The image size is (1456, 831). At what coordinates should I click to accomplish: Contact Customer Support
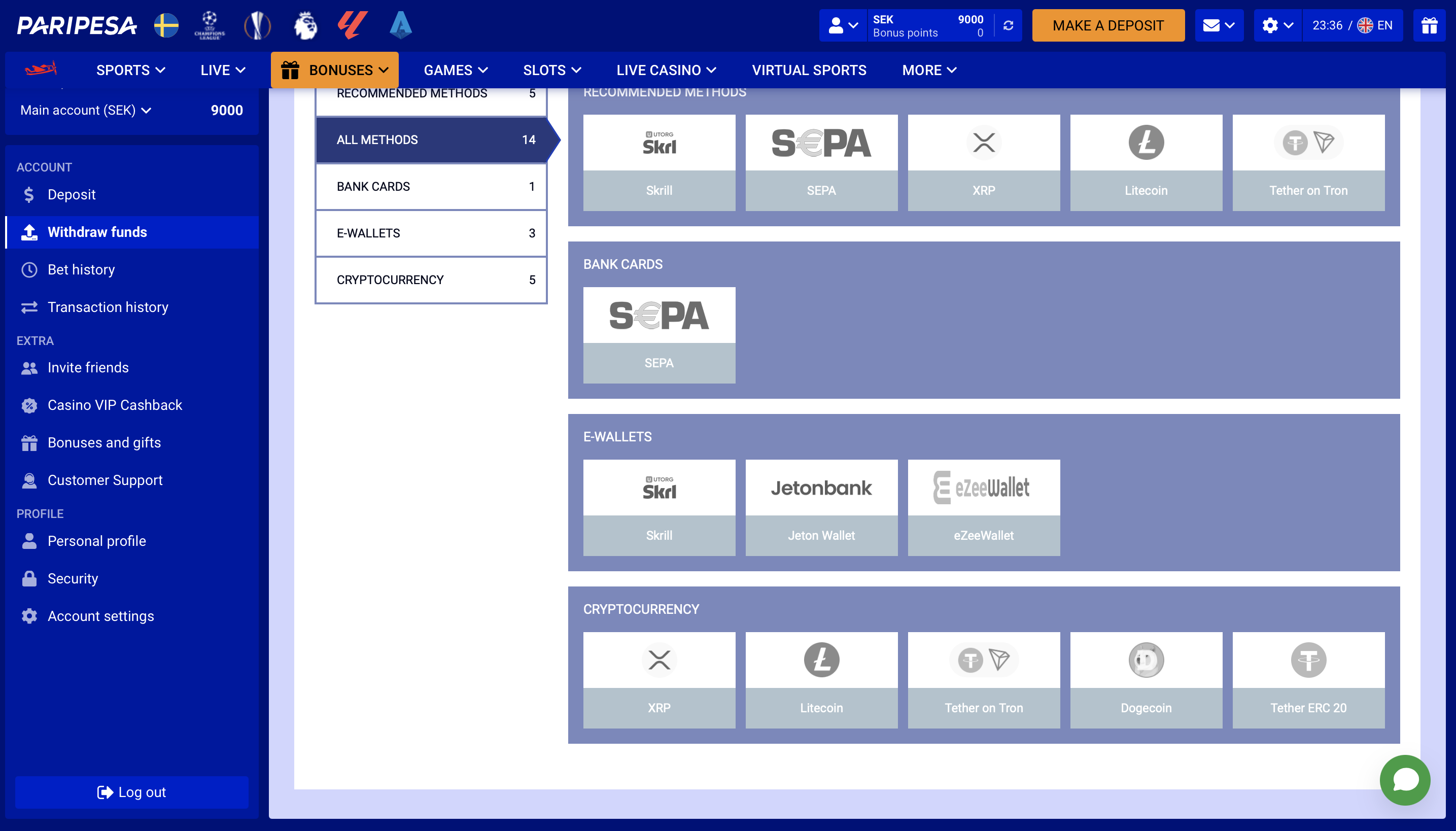pyautogui.click(x=132, y=480)
